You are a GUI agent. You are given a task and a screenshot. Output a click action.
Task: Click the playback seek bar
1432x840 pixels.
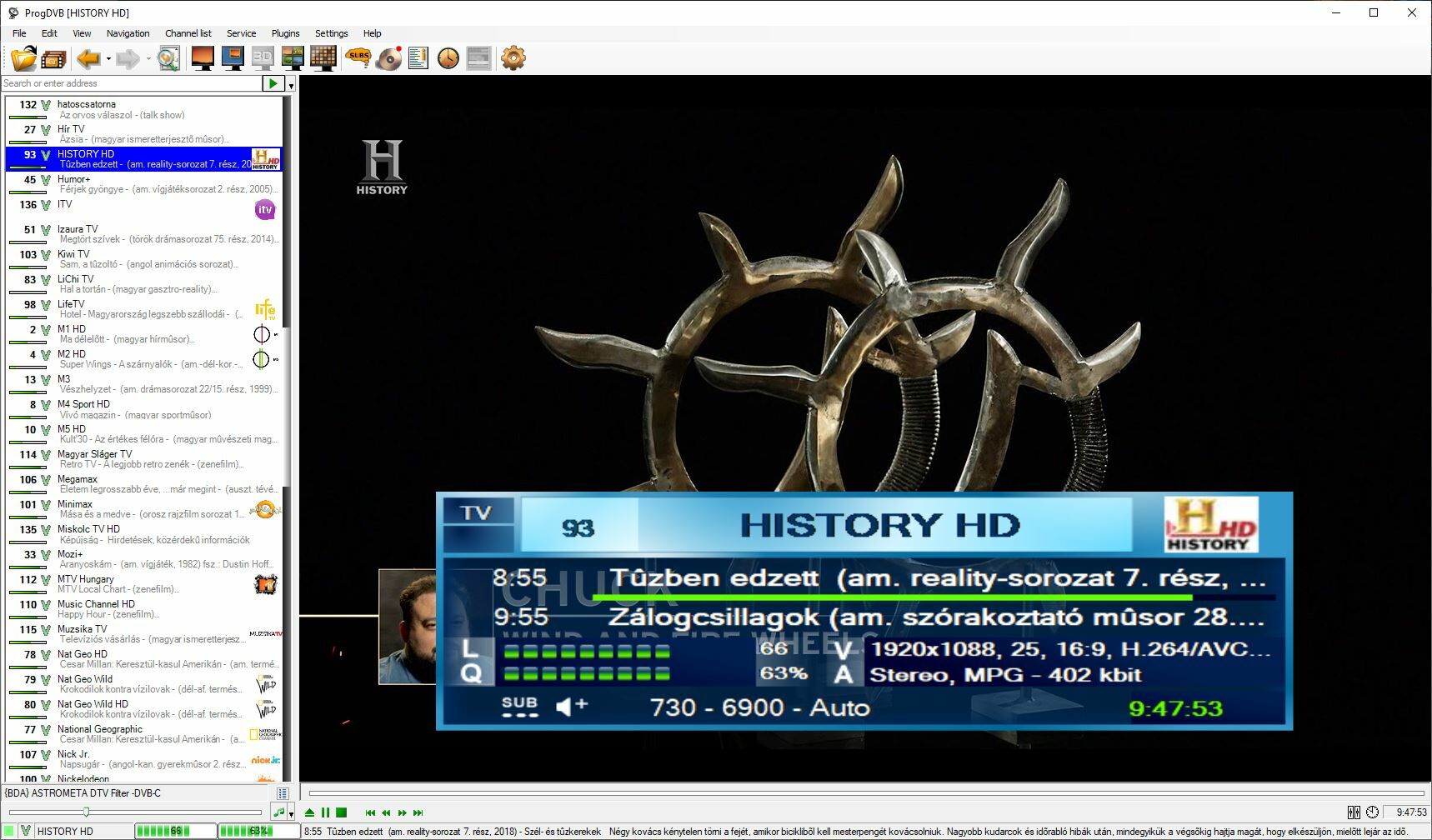tap(866, 793)
